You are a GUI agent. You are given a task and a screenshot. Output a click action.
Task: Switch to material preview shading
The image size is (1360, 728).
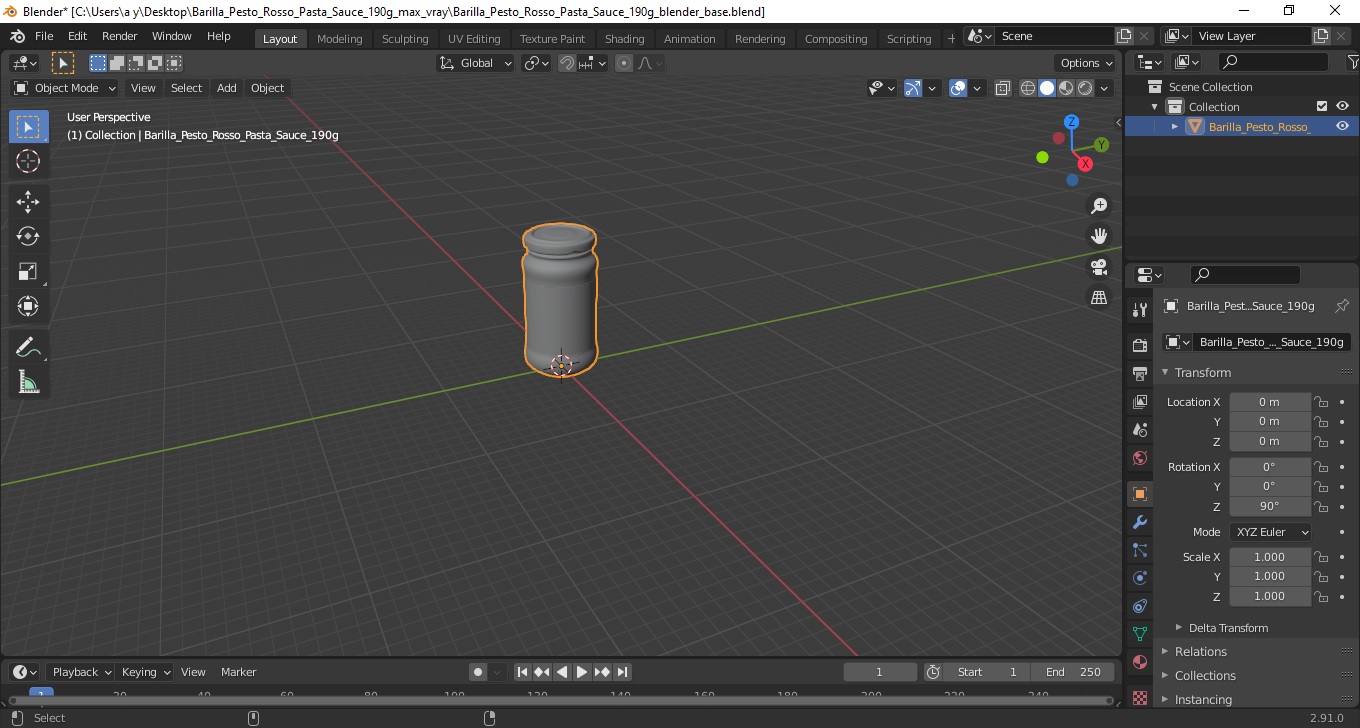(x=1066, y=88)
